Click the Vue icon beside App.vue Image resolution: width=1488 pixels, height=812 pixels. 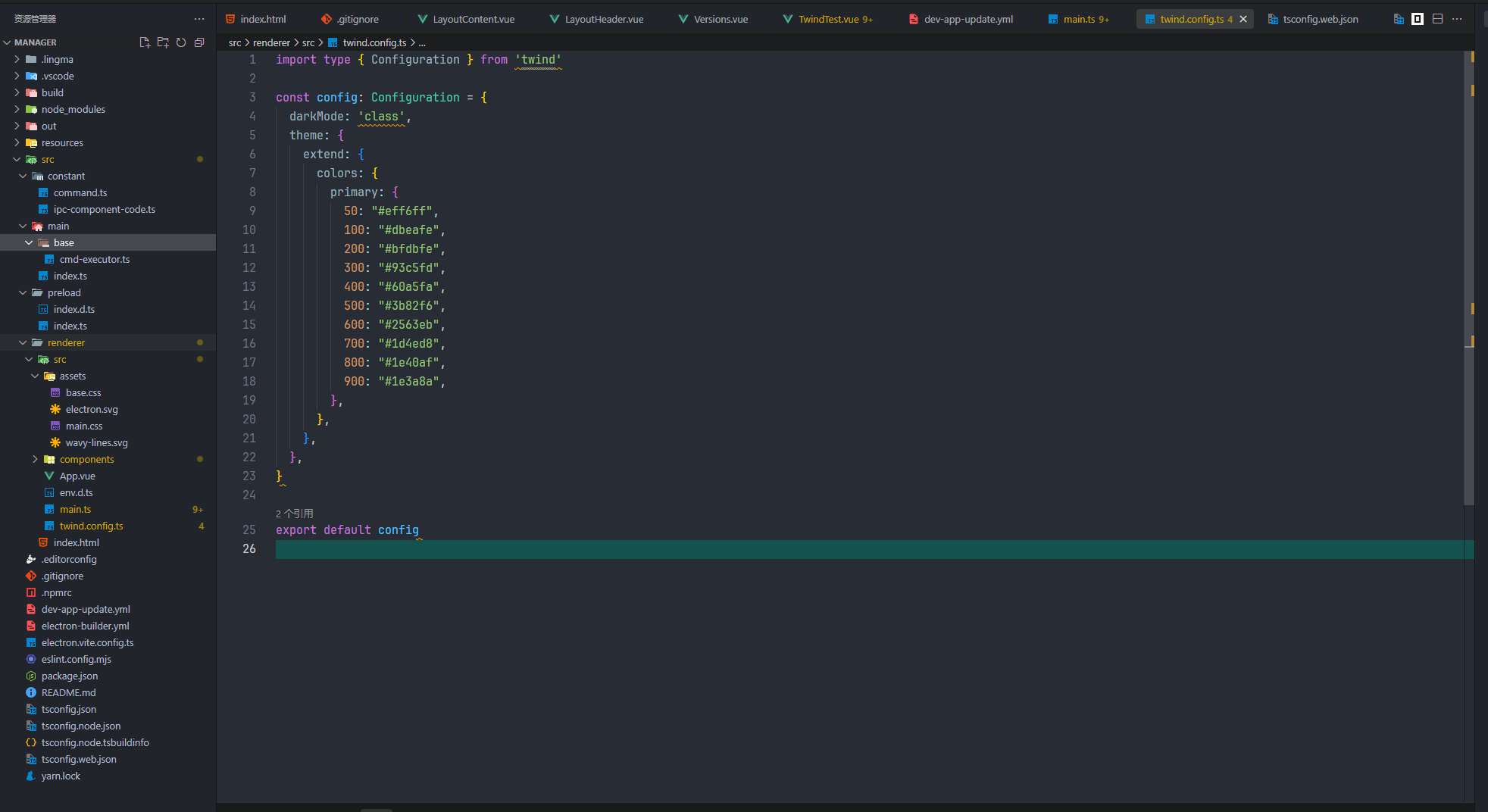tap(49, 476)
